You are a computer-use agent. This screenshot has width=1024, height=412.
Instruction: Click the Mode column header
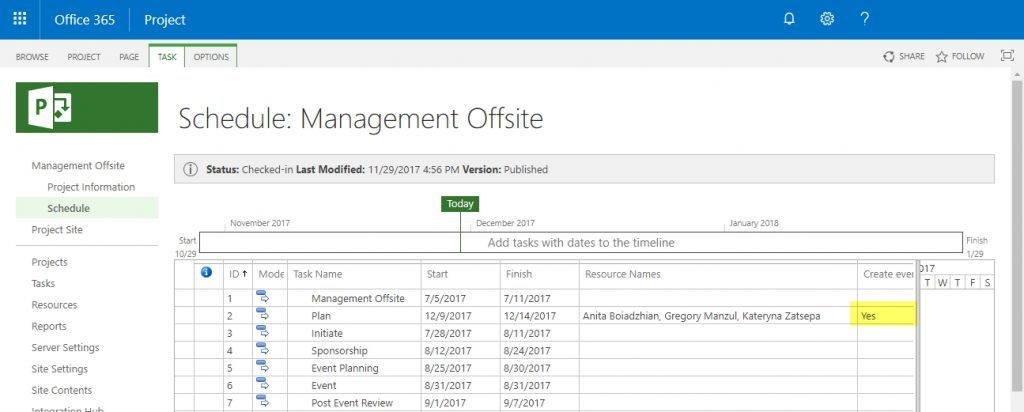270,274
